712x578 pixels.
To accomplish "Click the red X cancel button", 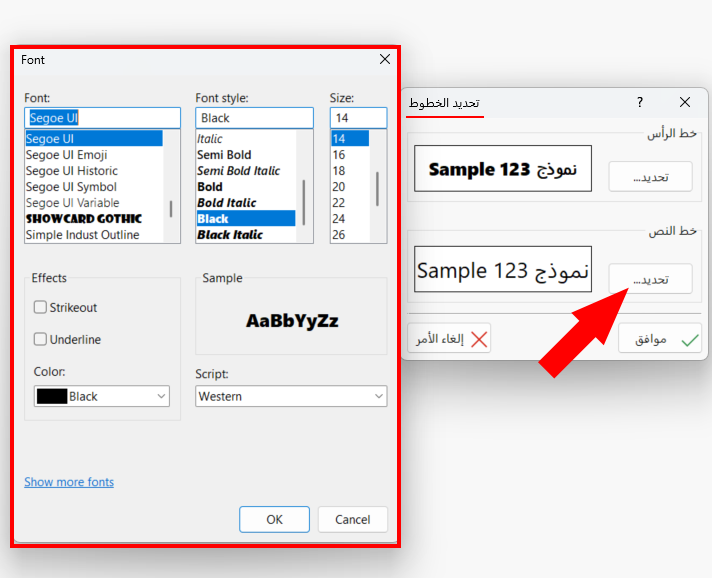I will [x=452, y=339].
